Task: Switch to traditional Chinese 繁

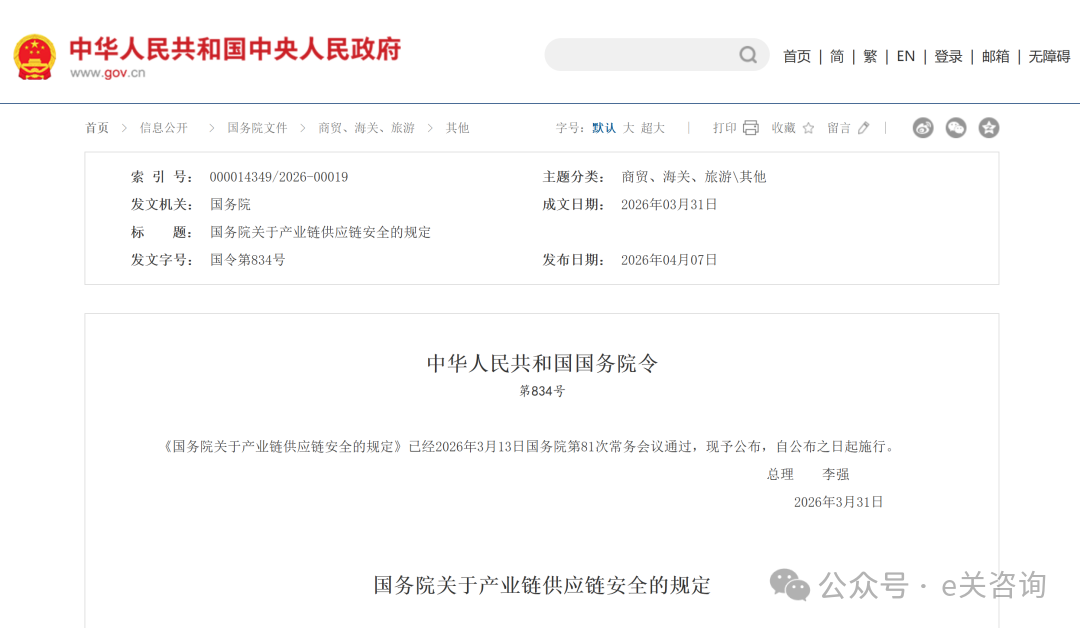Action: click(x=870, y=56)
